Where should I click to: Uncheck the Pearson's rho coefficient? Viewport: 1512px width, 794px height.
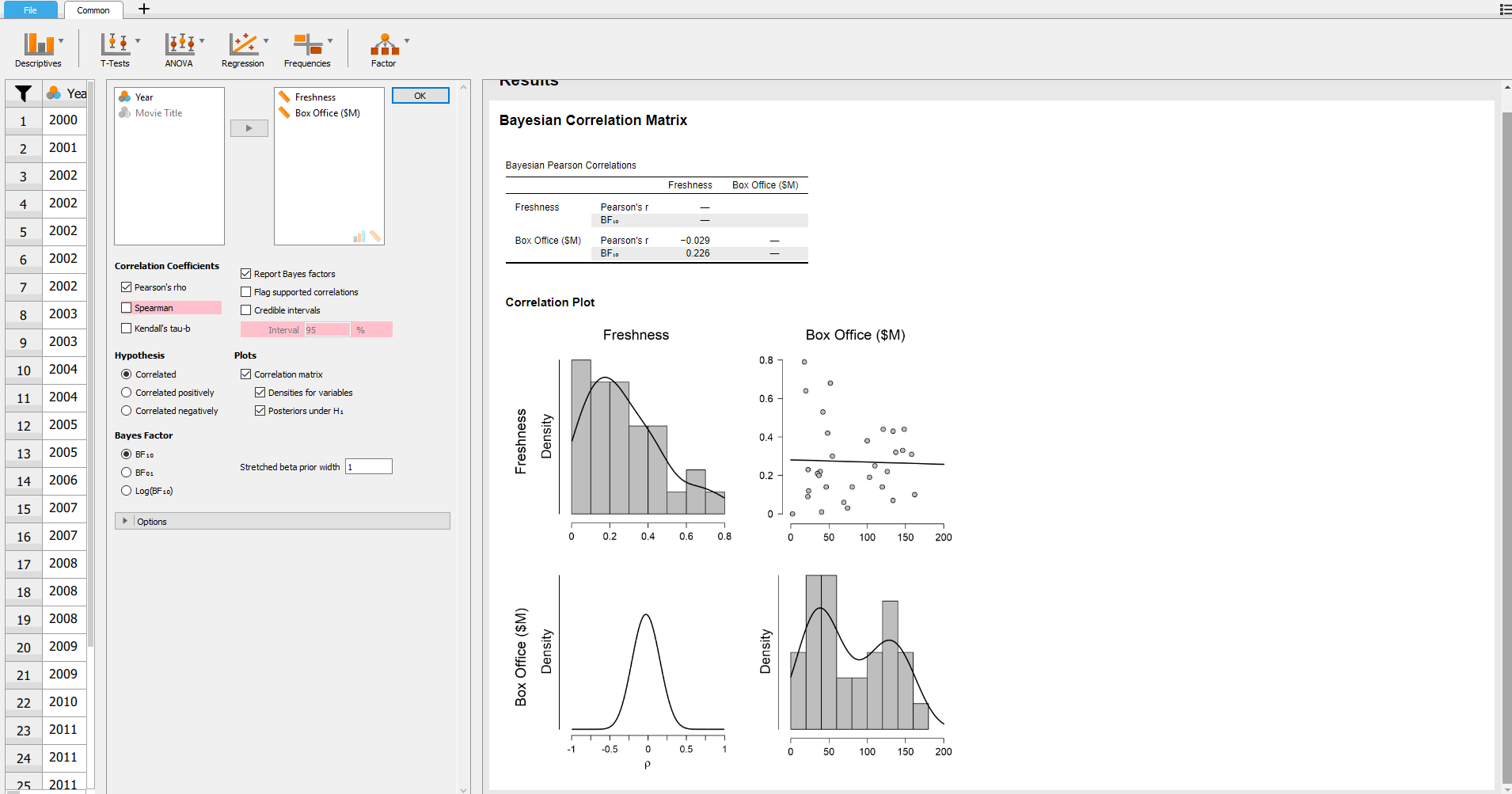[x=127, y=287]
